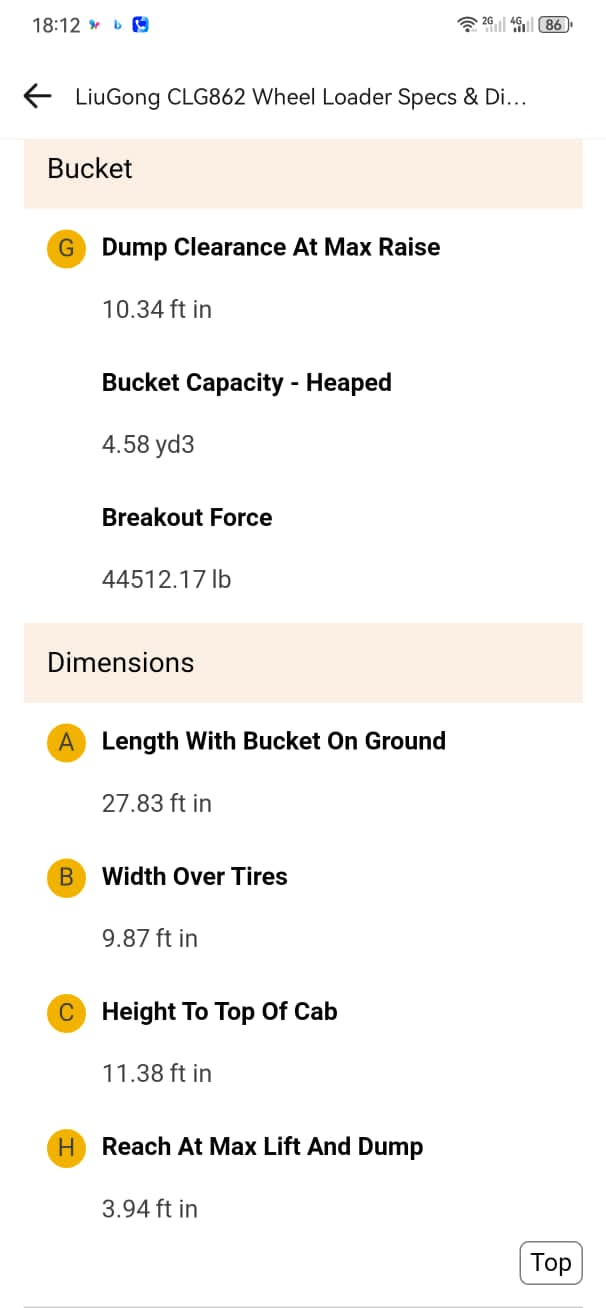This screenshot has width=606, height=1308.
Task: Tap the C marker beside Height To Cab
Action: (66, 1012)
